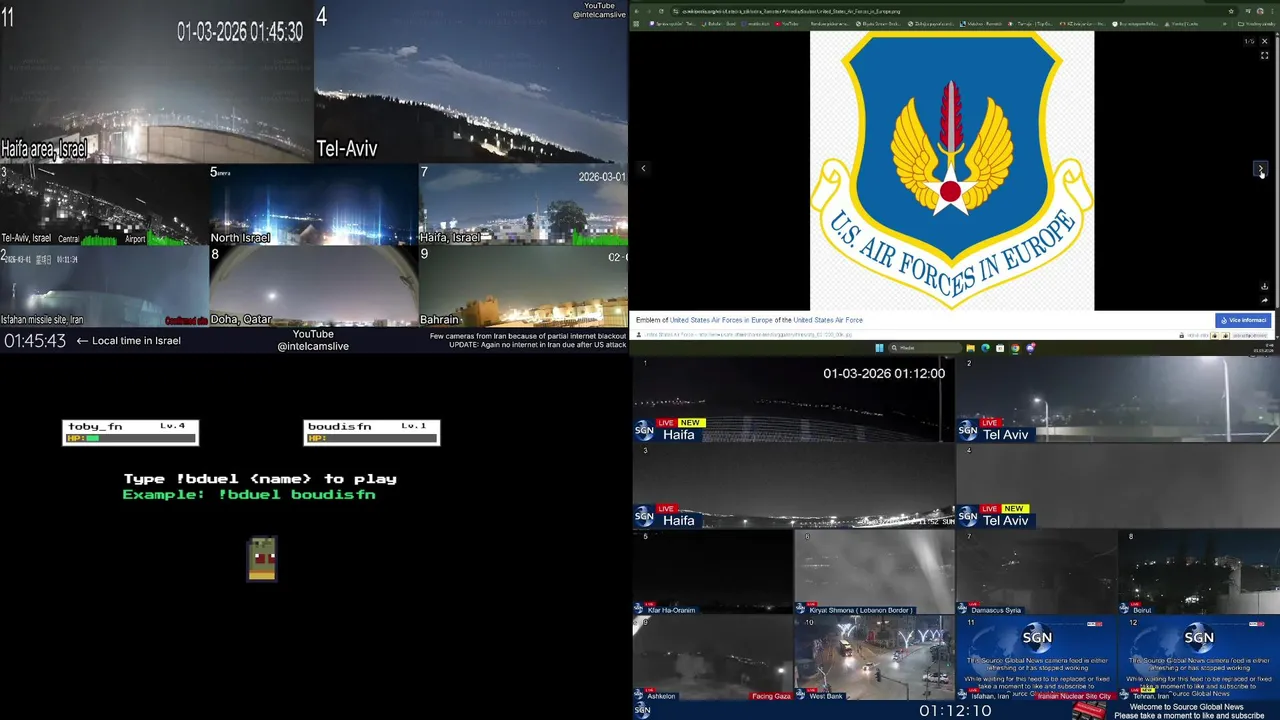The image size is (1280, 720).
Task: Select the SGN West Bank camera feed
Action: [874, 658]
